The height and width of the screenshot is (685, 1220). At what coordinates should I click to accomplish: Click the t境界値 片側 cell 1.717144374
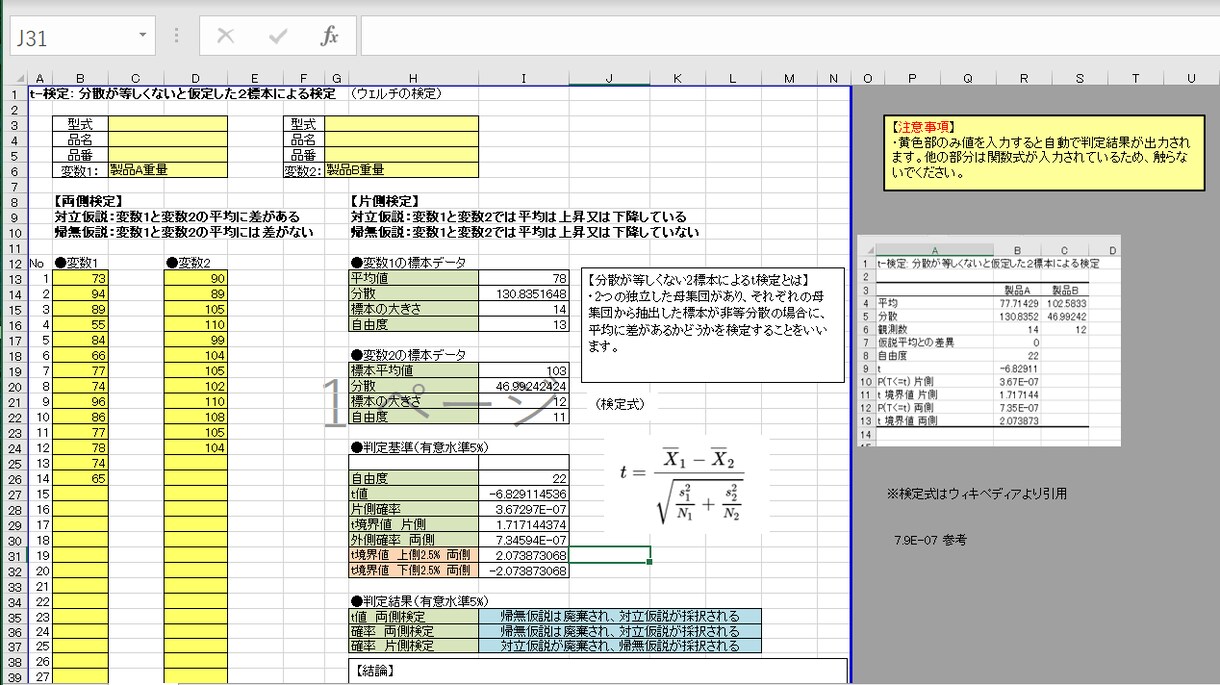[x=524, y=524]
